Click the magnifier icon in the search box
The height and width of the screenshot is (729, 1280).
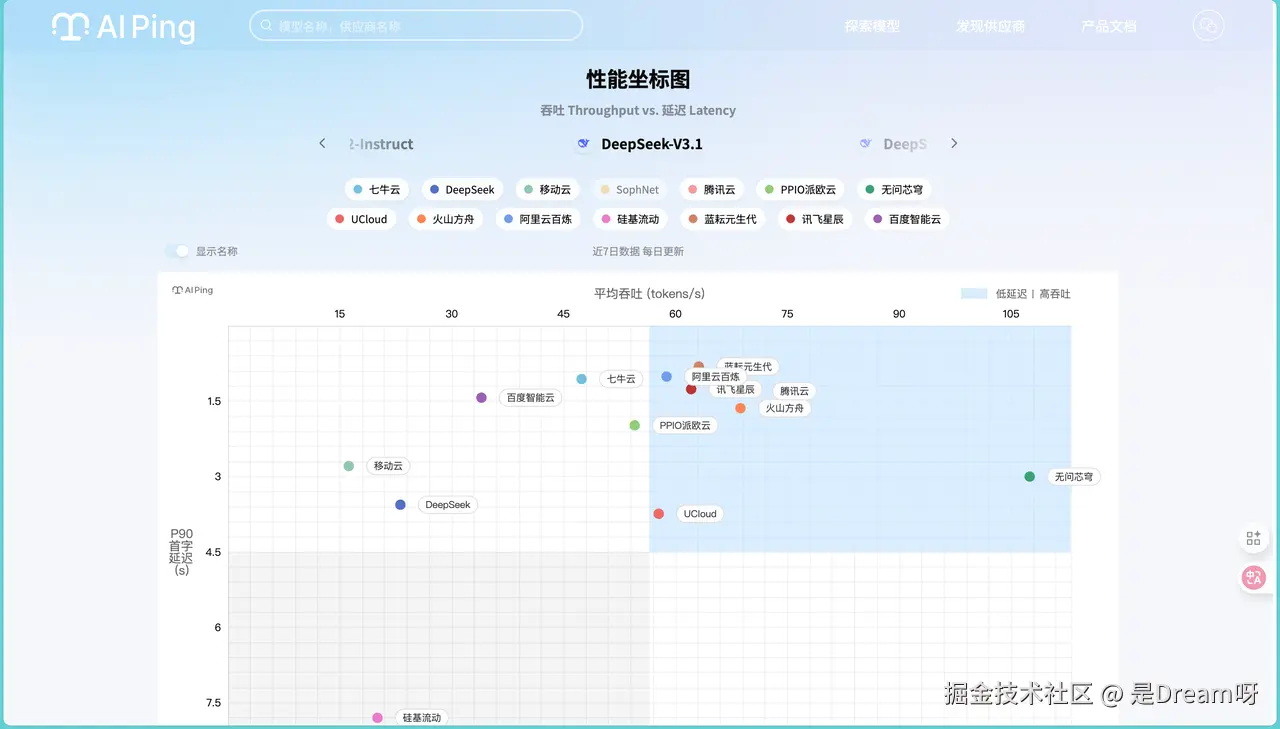[266, 26]
